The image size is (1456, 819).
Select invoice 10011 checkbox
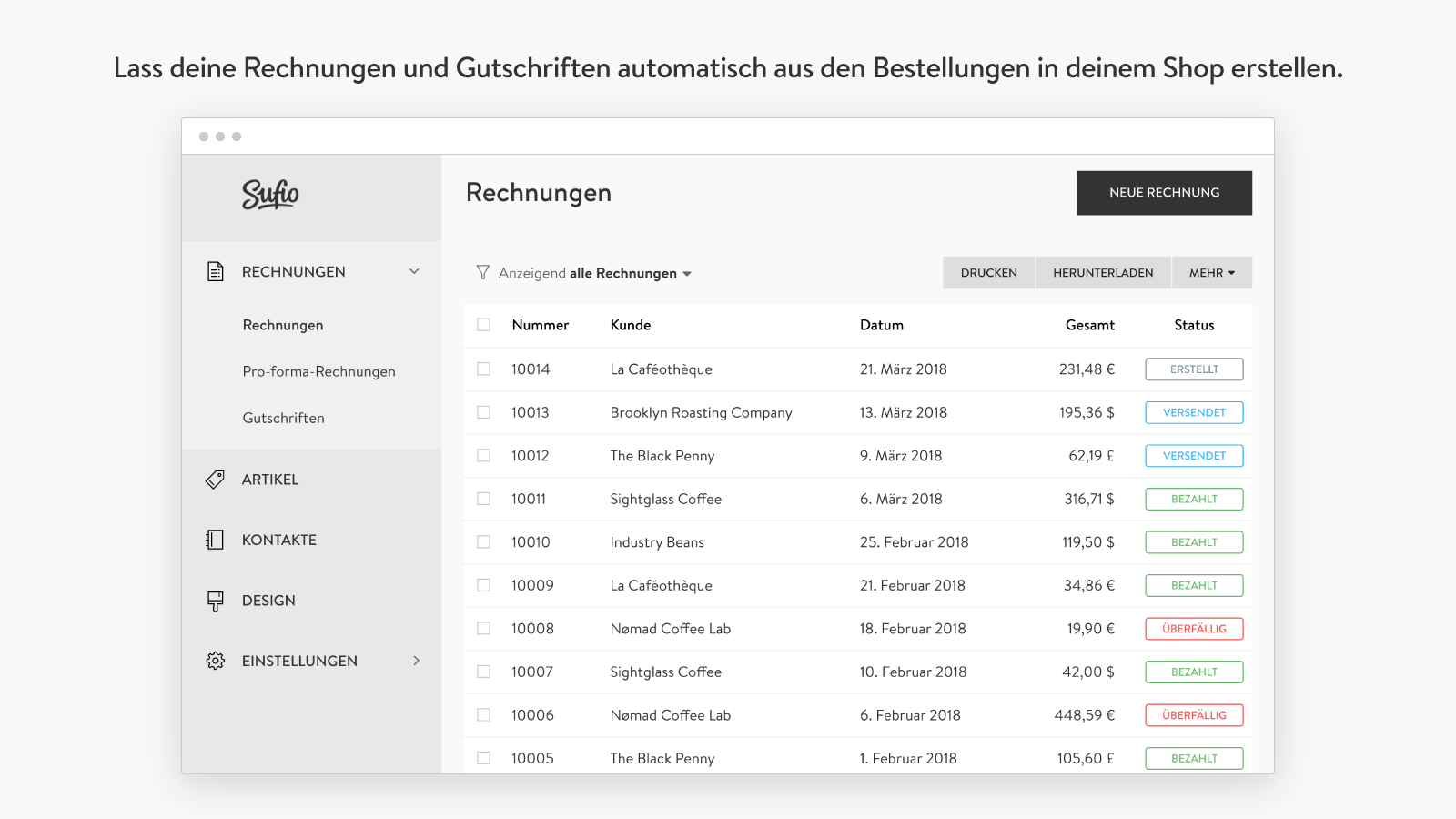(x=483, y=499)
